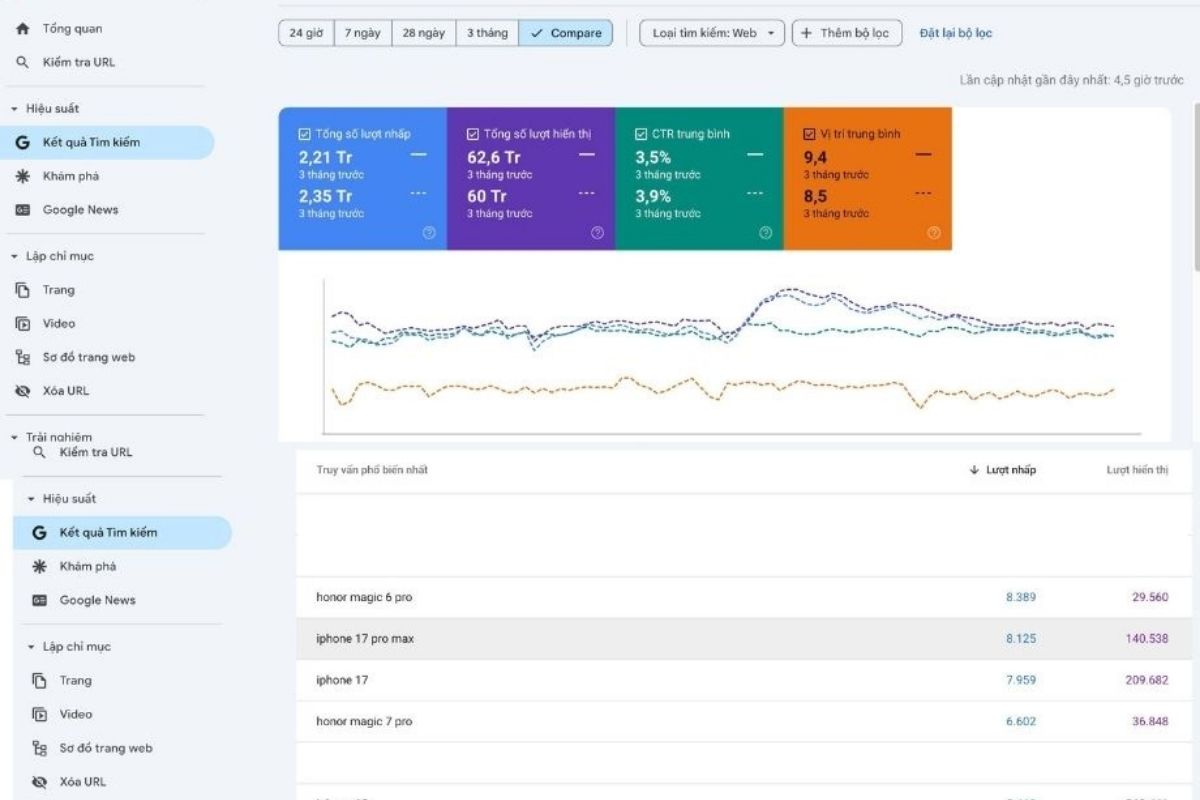Collapse the upper Hiệu suất section
The image size is (1200, 800).
tap(14, 108)
